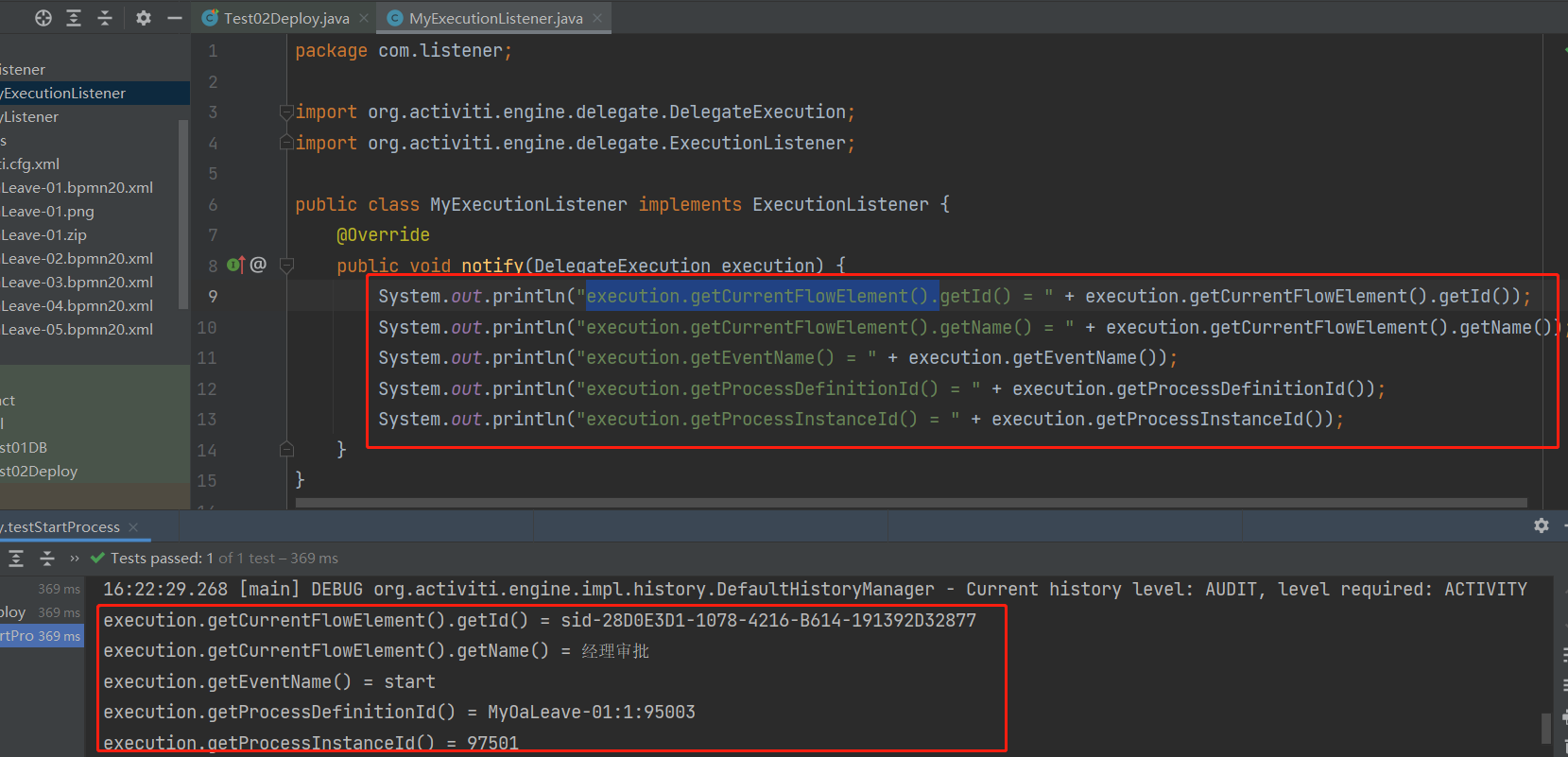
Task: Close the Test02Deploy.java tab
Action: 364,18
